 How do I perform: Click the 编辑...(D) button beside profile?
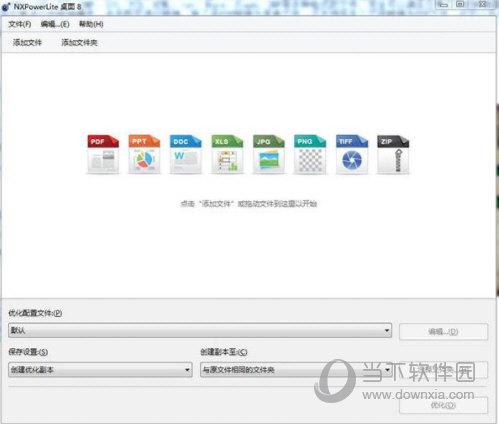coord(443,332)
